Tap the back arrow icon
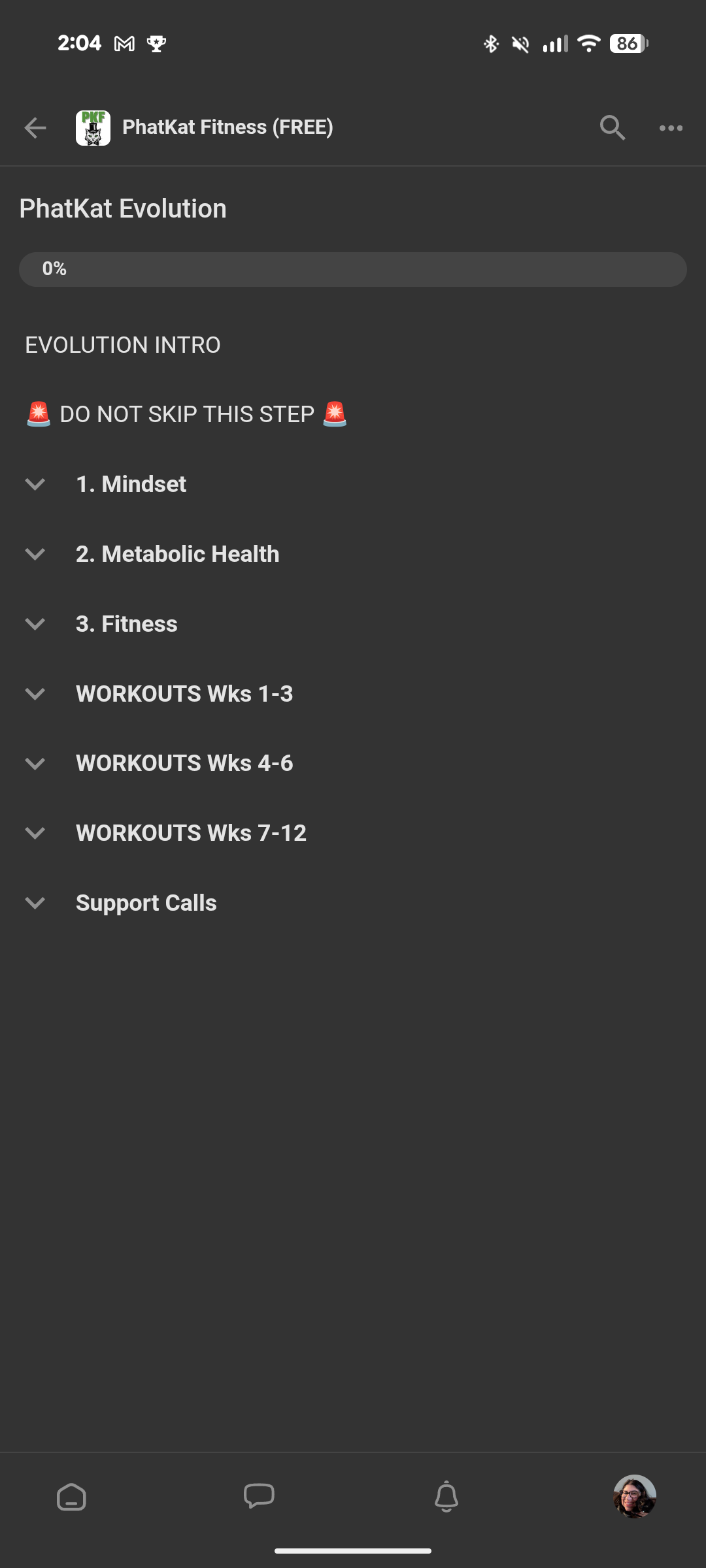Image resolution: width=706 pixels, height=1568 pixels. (x=35, y=127)
